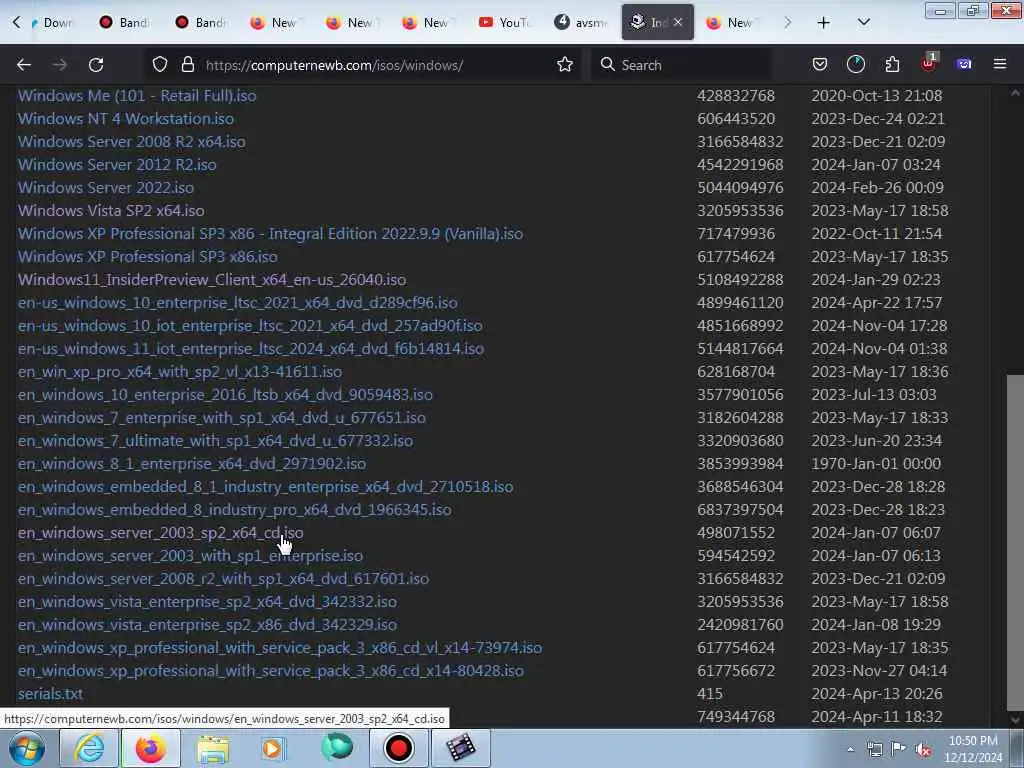Download windows_11_iot_enterprise_ltsc_2024 iso
This screenshot has width=1024, height=768.
(x=251, y=349)
